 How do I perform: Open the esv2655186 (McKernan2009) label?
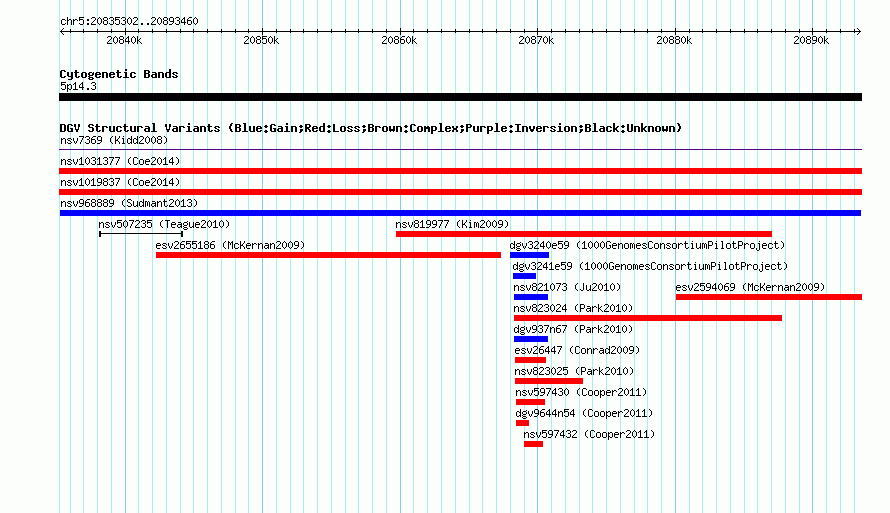230,245
